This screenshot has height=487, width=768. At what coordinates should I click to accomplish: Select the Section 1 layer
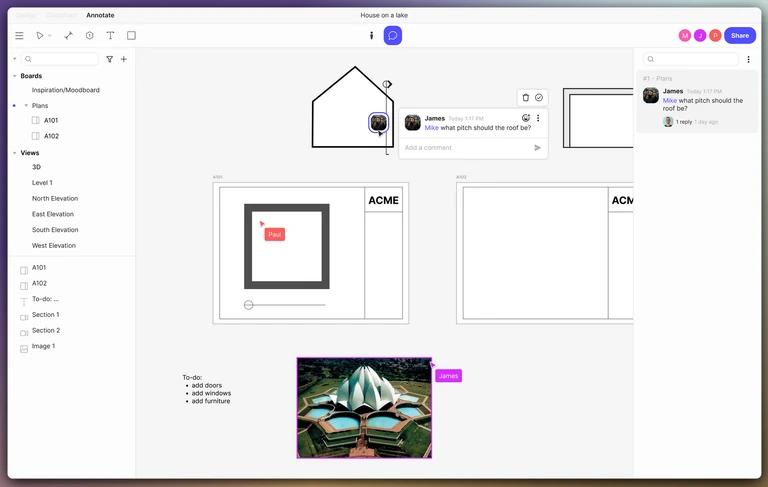coord(46,315)
